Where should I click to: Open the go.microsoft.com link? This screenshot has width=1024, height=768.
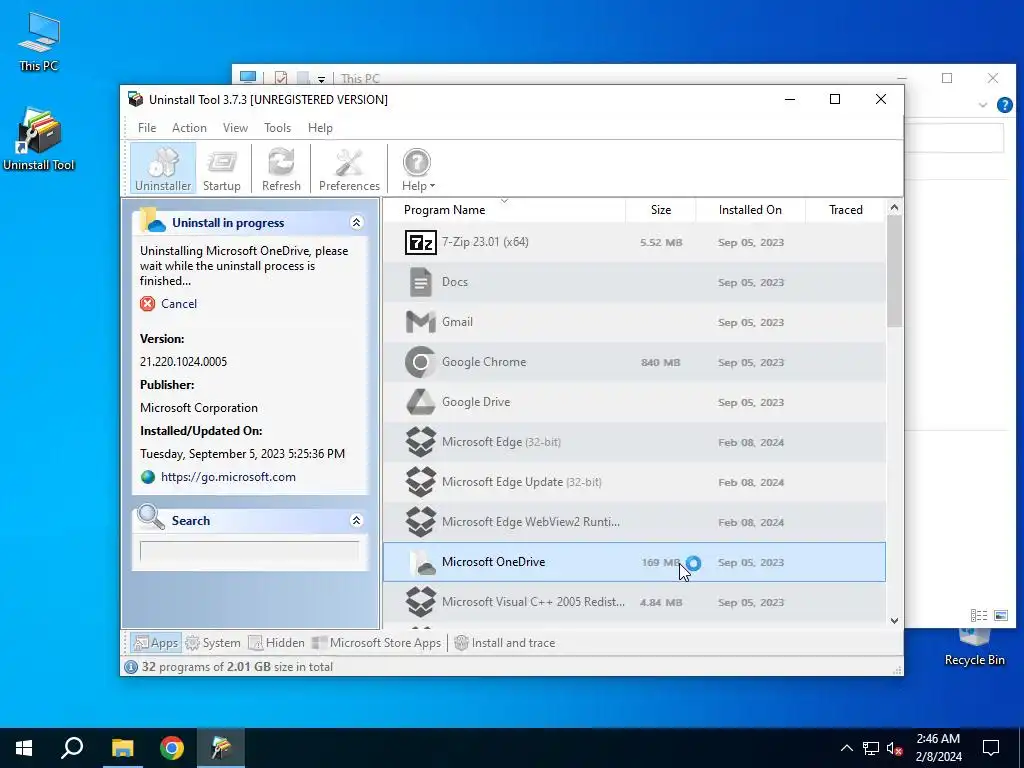(228, 477)
